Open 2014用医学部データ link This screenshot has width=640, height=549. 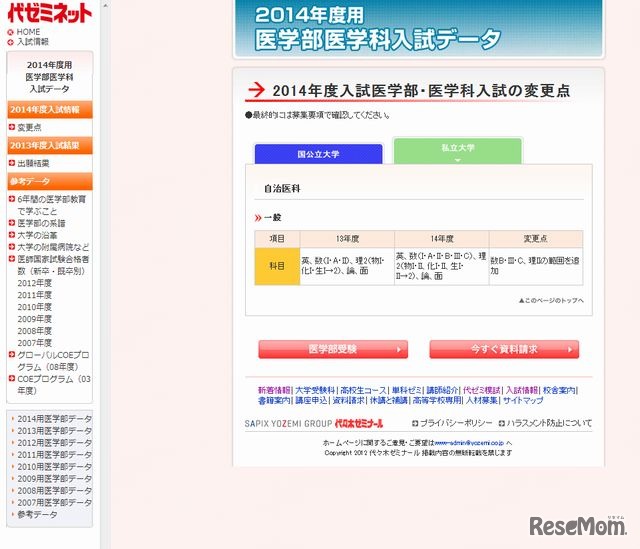54,419
